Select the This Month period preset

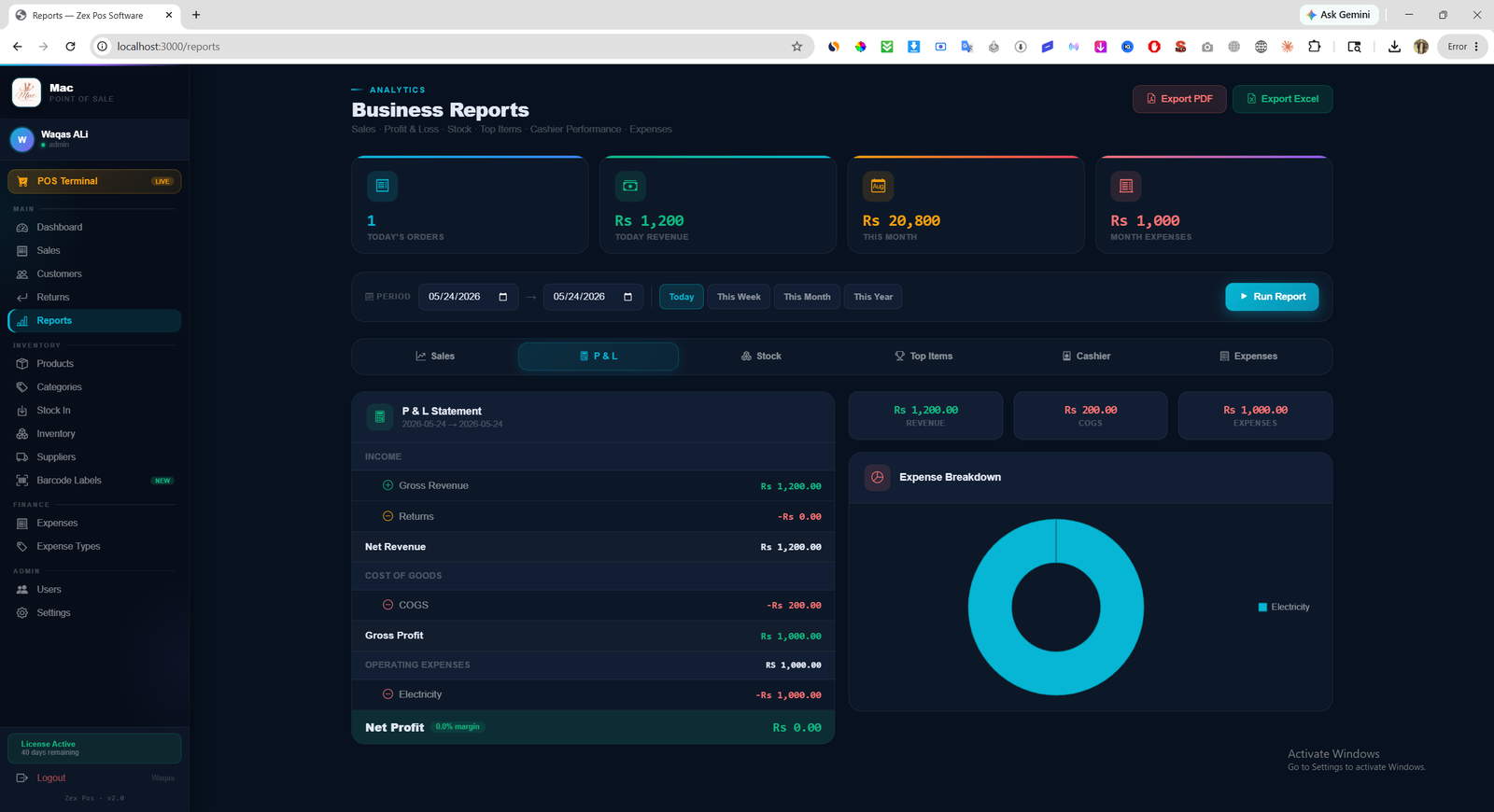coord(807,297)
